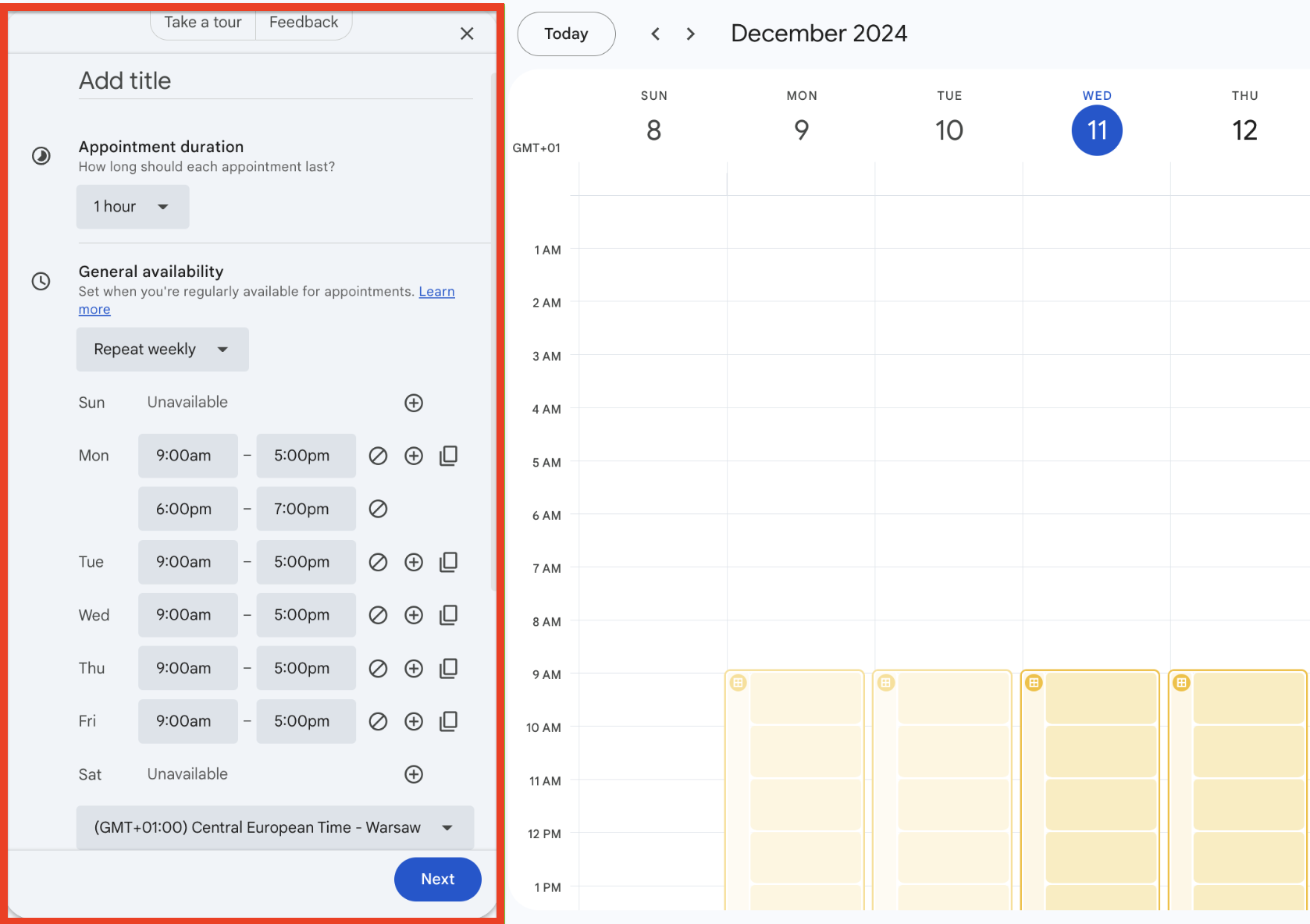Add availability period for Sunday
Screen dimensions: 1310x924
[x=414, y=403]
